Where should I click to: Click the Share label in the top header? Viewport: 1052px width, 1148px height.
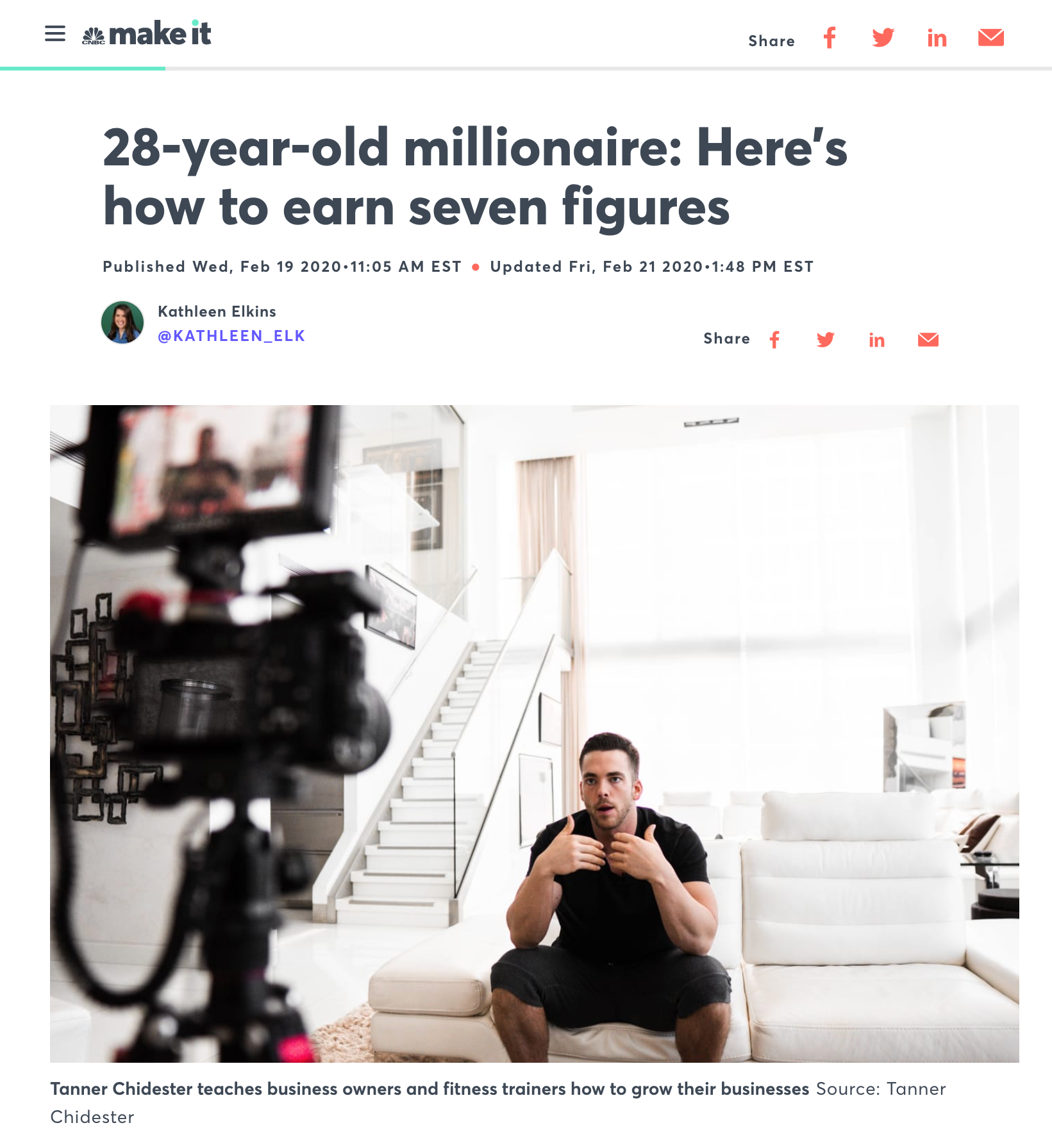point(772,41)
